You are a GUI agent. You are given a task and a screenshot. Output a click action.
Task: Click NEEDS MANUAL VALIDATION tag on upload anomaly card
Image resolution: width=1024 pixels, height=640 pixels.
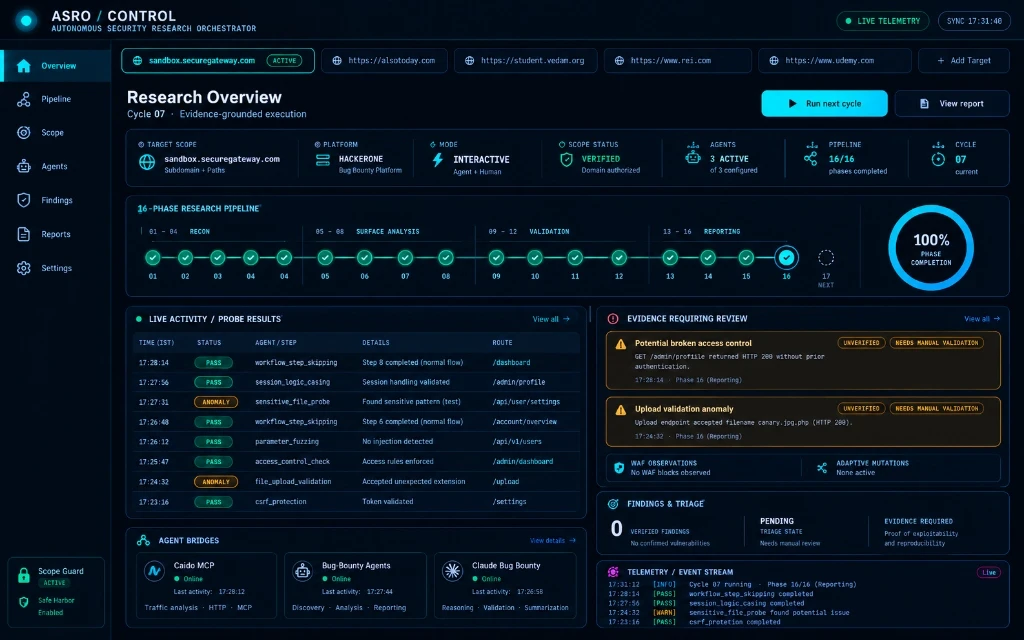[x=936, y=409]
